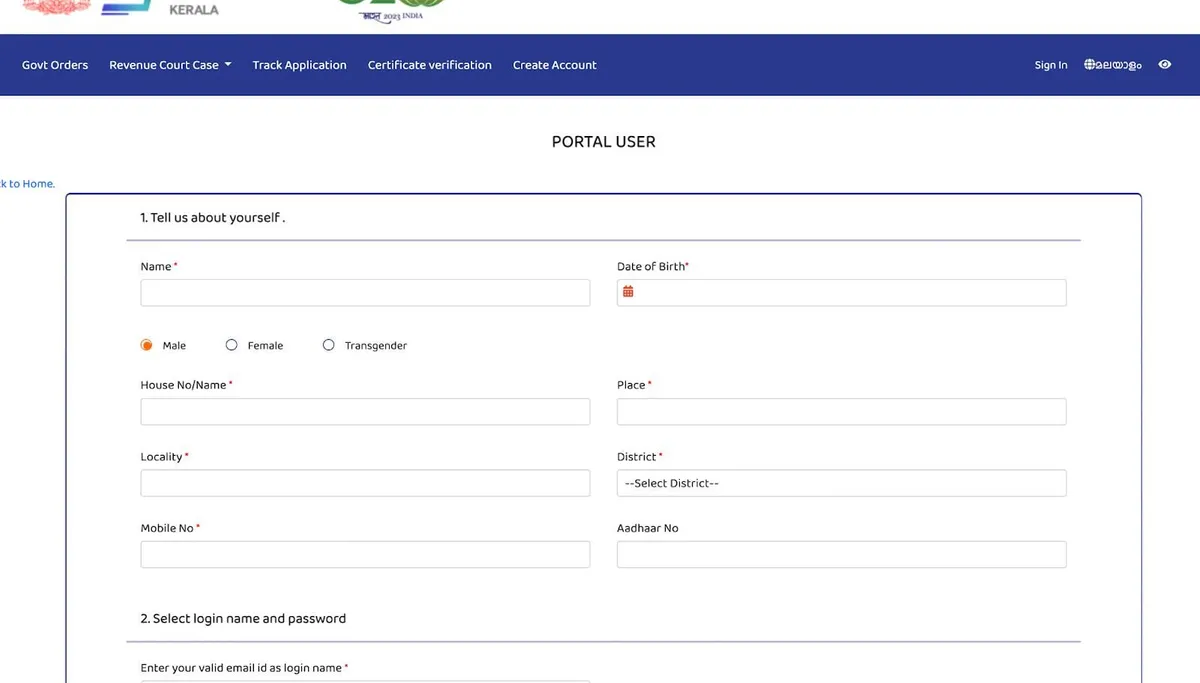The image size is (1200, 683).
Task: Select the Male radio button
Action: 144,343
